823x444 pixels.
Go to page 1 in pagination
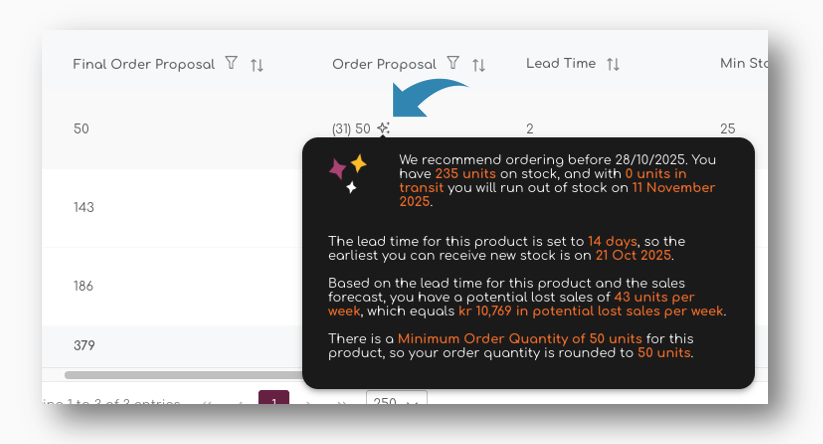coord(273,397)
